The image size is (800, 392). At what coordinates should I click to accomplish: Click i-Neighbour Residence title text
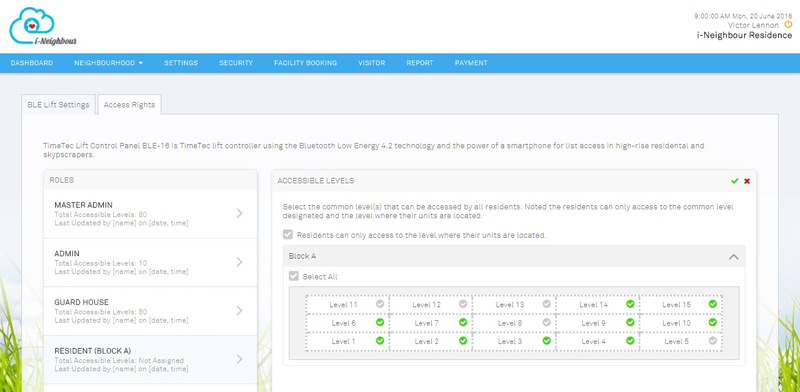[744, 36]
